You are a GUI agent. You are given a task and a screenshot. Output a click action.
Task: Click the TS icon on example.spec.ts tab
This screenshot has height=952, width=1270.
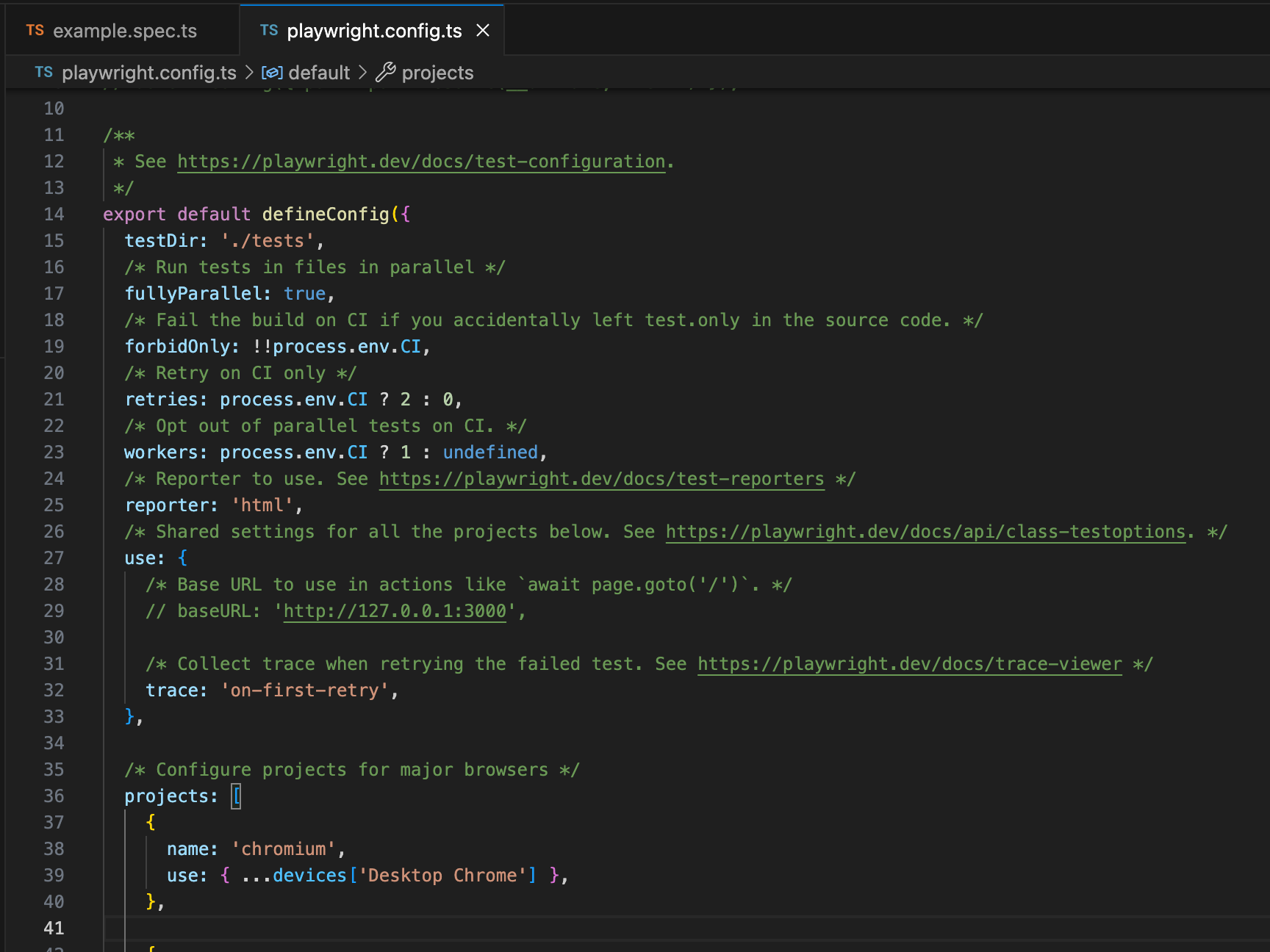click(35, 30)
